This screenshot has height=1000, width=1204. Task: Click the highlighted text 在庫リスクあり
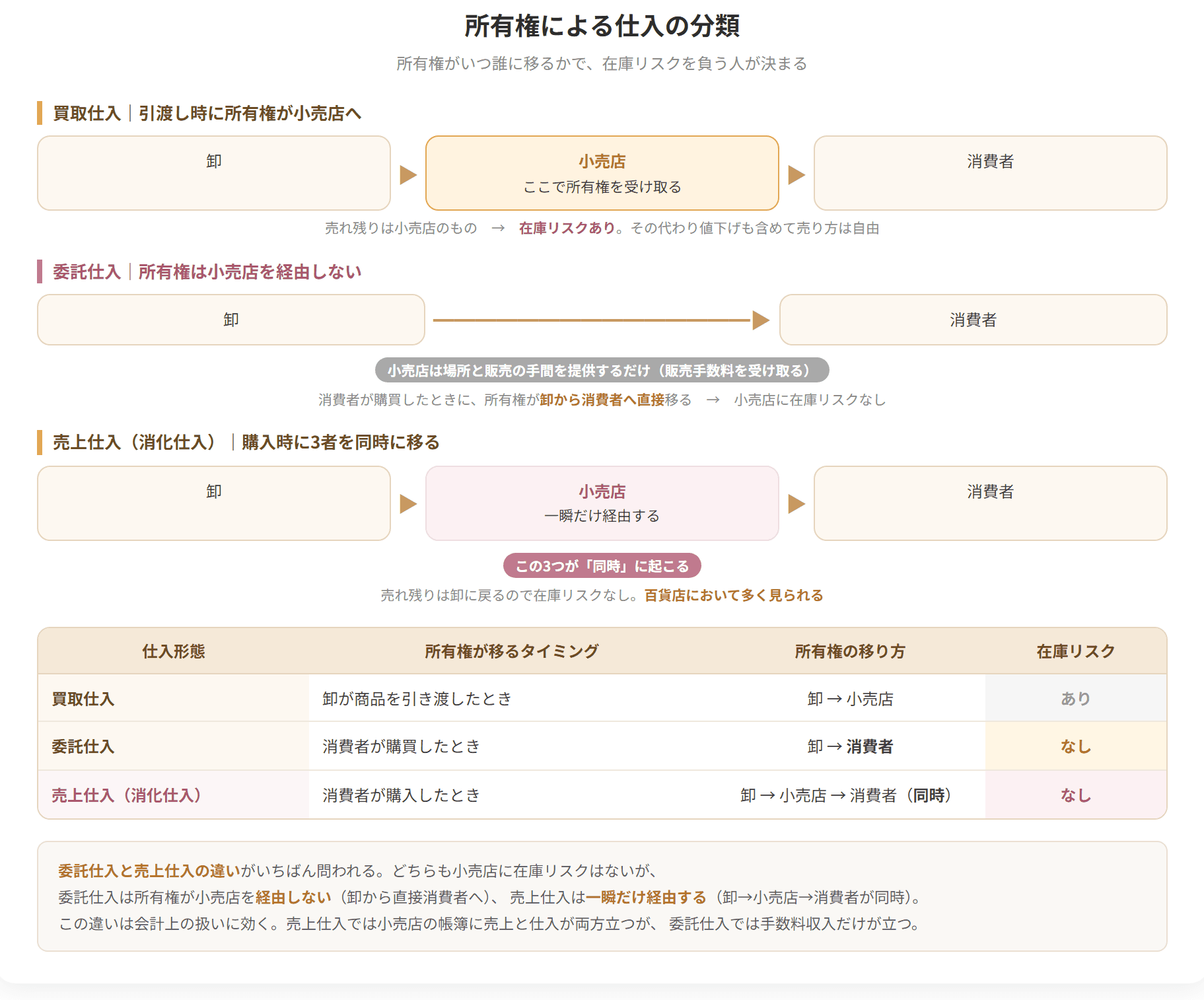coord(567,228)
